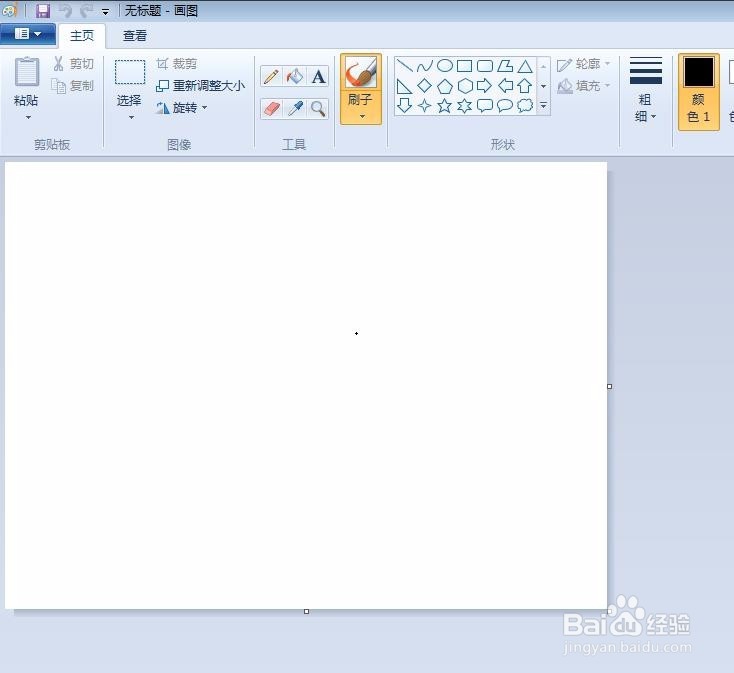This screenshot has width=734, height=673.
Task: Choose the six-point star shape
Action: [464, 106]
